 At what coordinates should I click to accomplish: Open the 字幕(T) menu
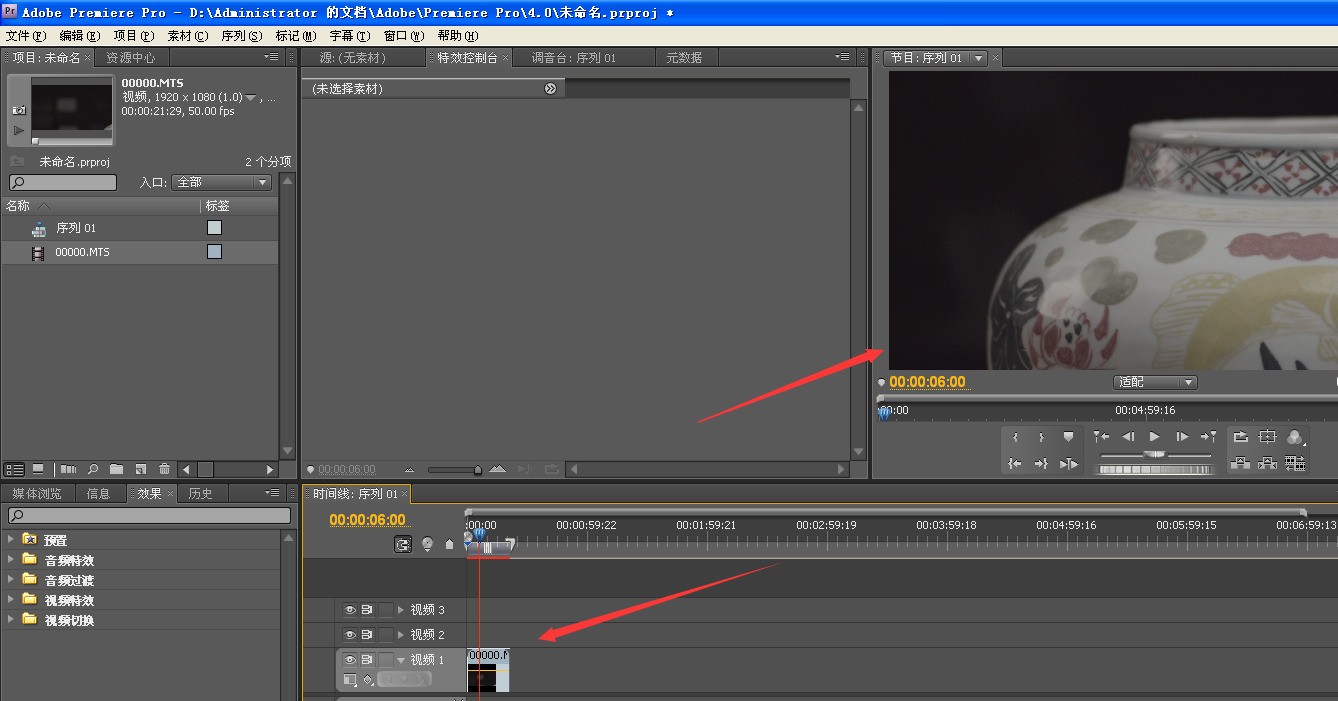coord(349,36)
